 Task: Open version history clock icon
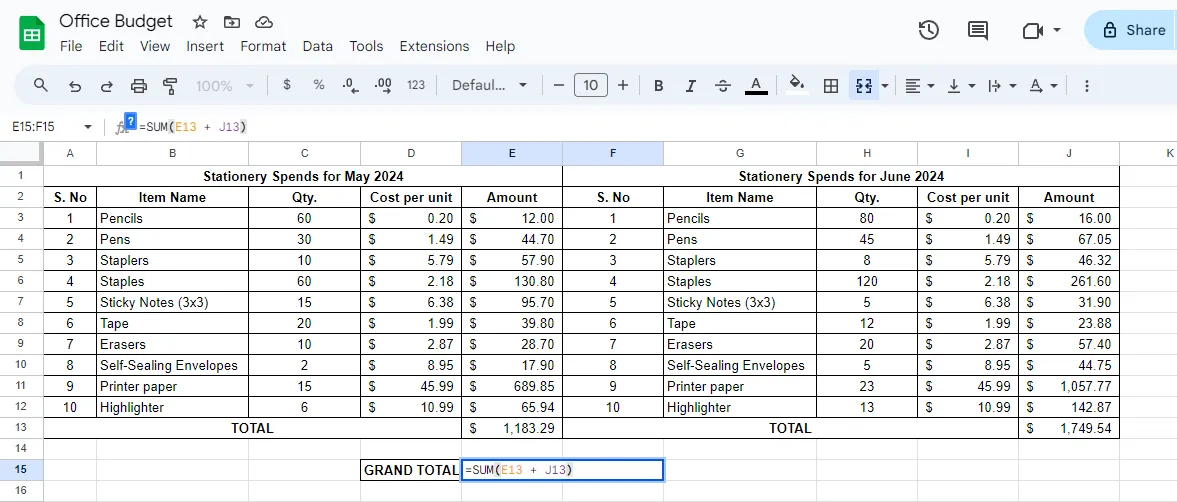click(x=929, y=31)
